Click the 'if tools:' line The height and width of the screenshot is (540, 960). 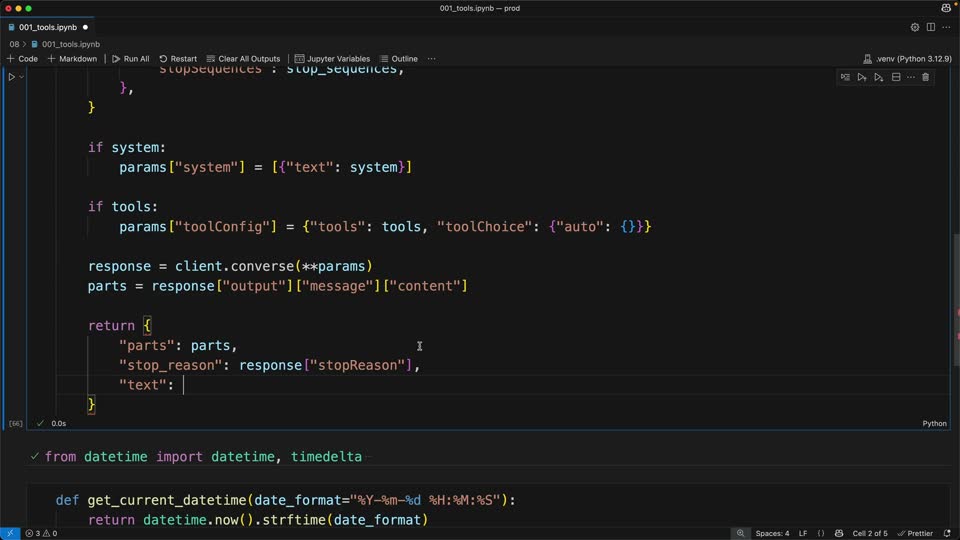[122, 207]
